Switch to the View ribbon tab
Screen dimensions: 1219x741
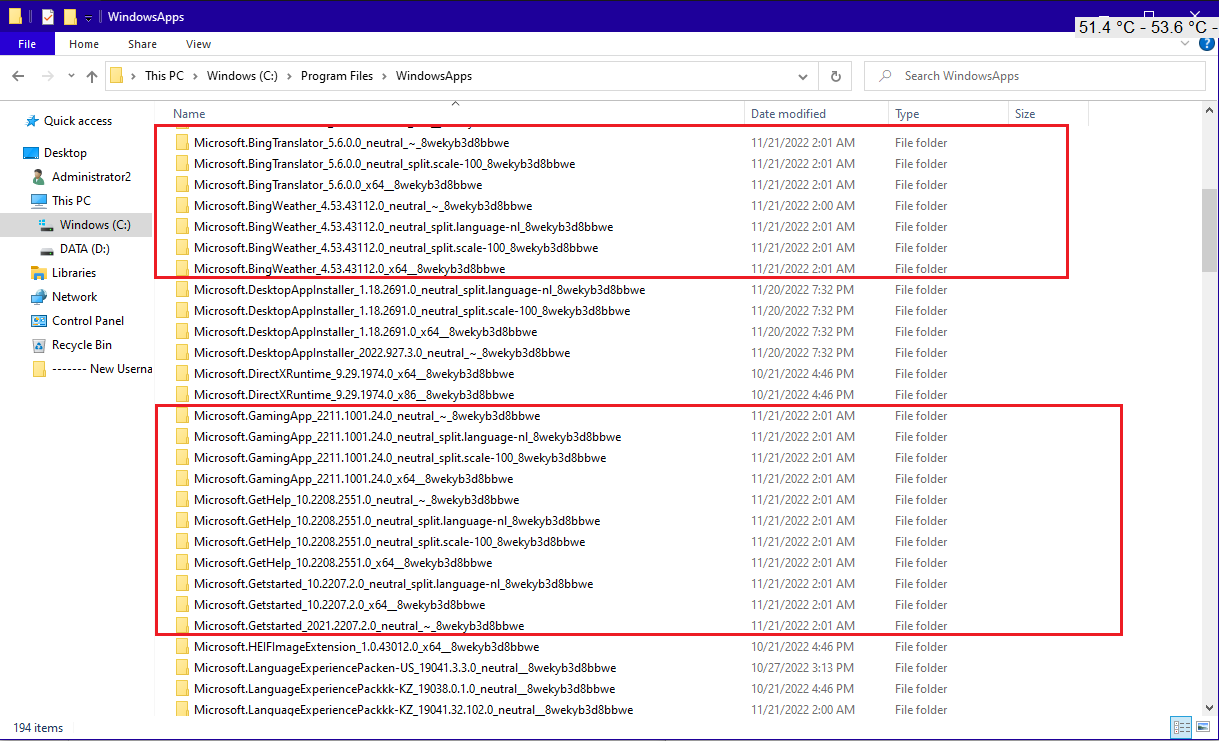[x=198, y=44]
